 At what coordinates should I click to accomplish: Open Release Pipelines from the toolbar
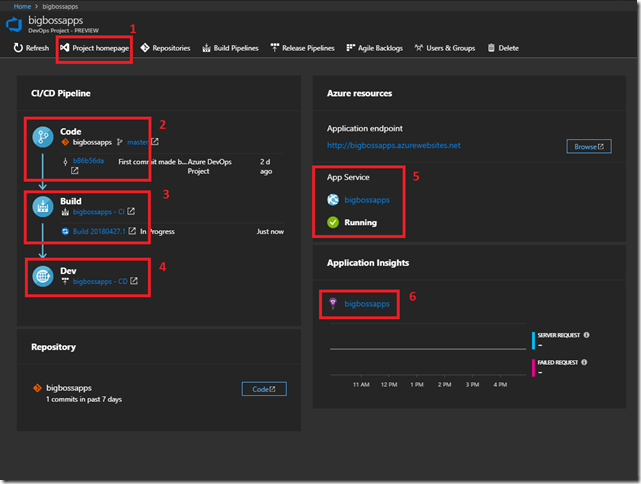coord(303,48)
